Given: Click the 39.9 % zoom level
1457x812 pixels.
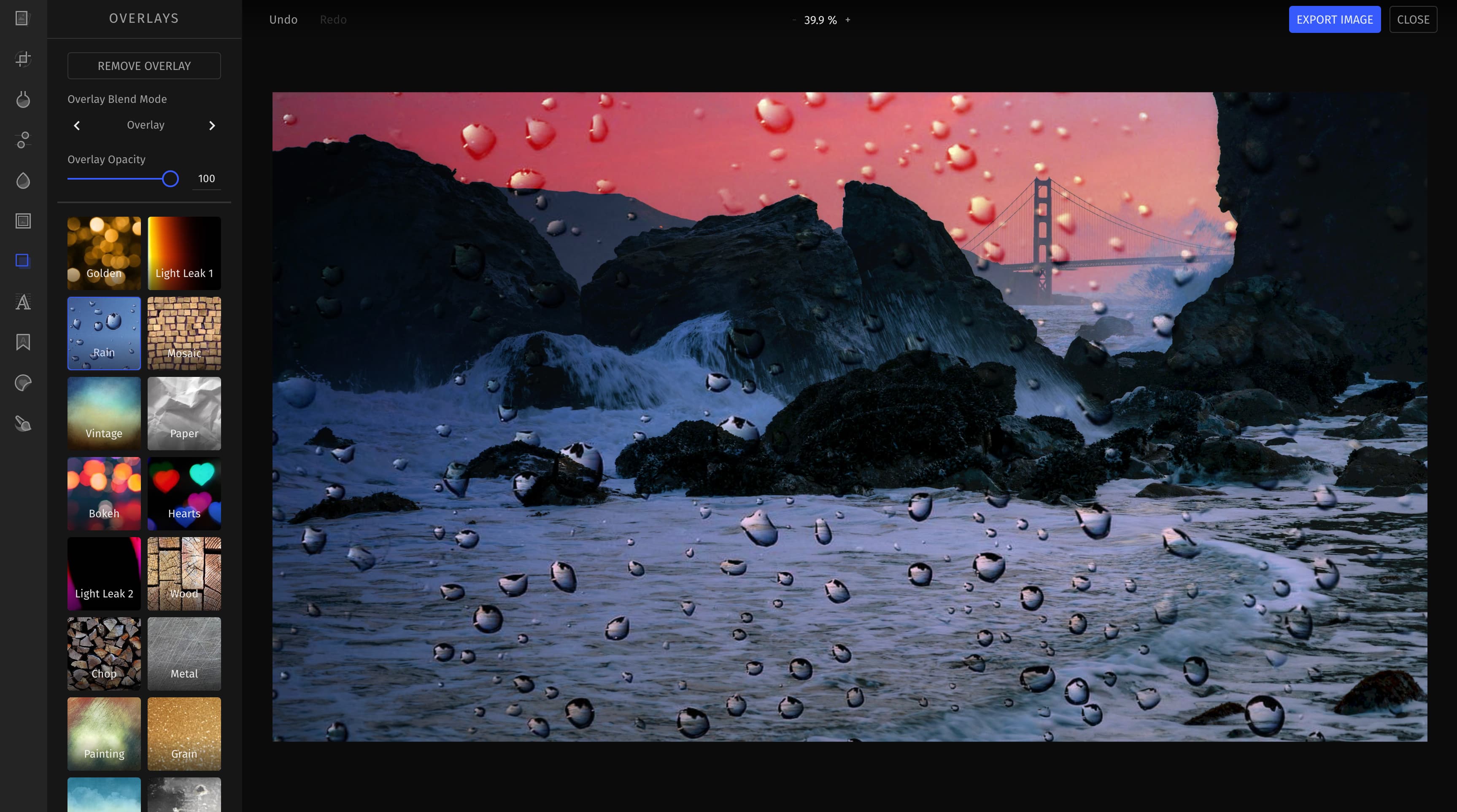Looking at the screenshot, I should pyautogui.click(x=820, y=20).
